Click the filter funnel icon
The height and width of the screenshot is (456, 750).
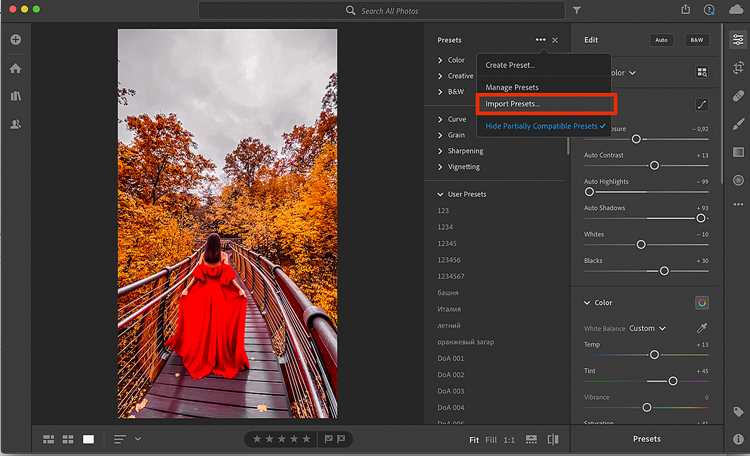(577, 10)
